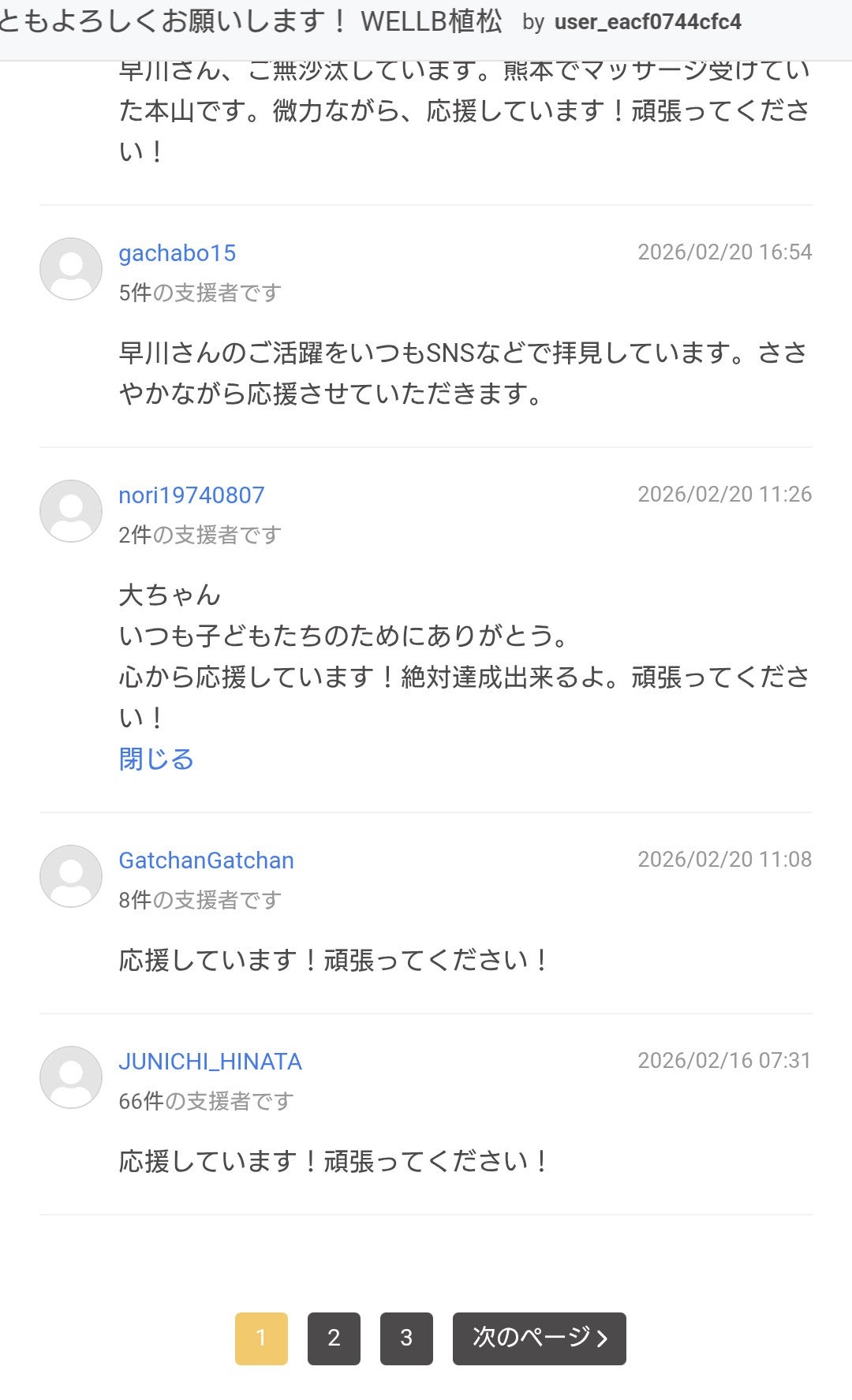Click nori19740807's comment text
This screenshot has width=852, height=1400.
(464, 656)
